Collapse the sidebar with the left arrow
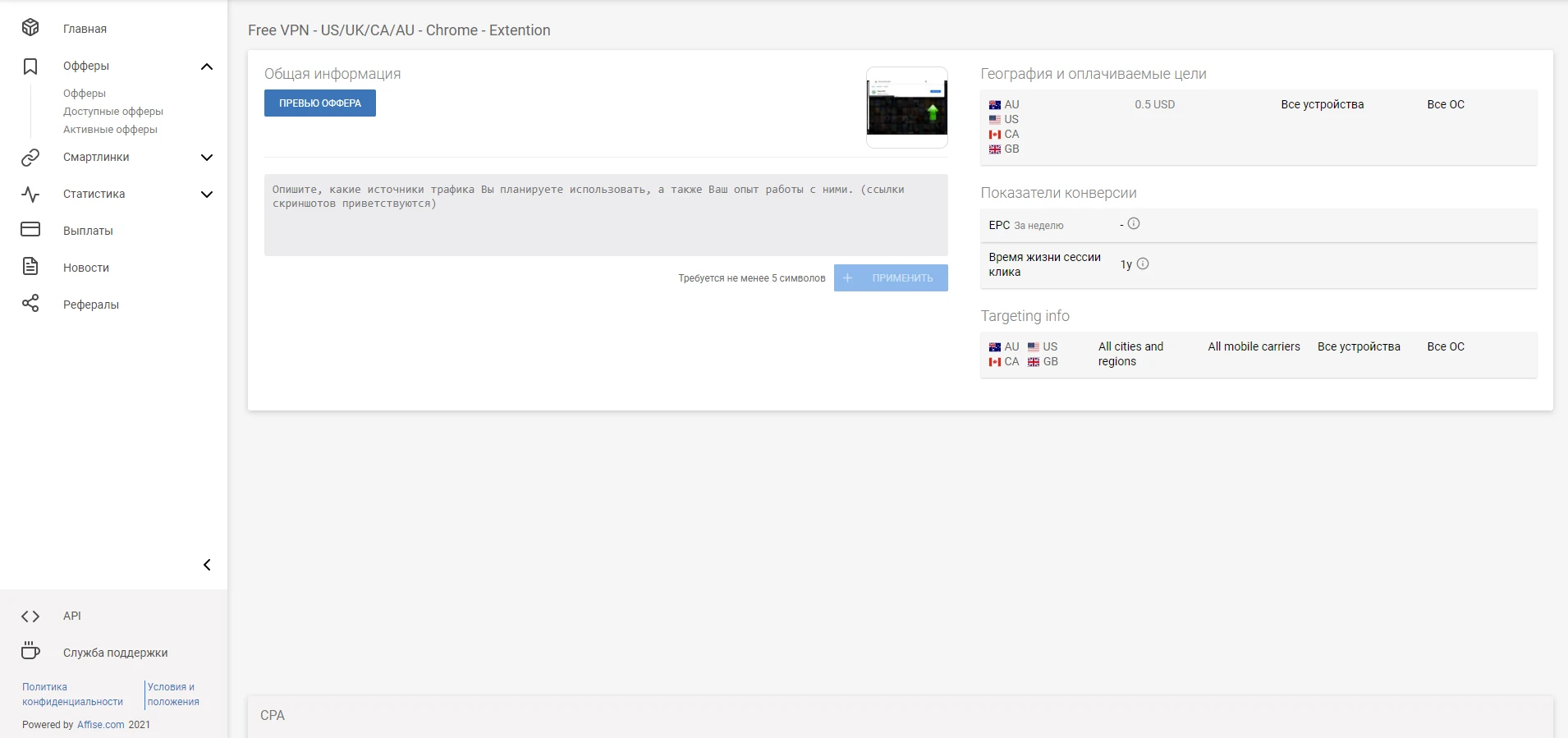Viewport: 1568px width, 738px height. [x=207, y=565]
